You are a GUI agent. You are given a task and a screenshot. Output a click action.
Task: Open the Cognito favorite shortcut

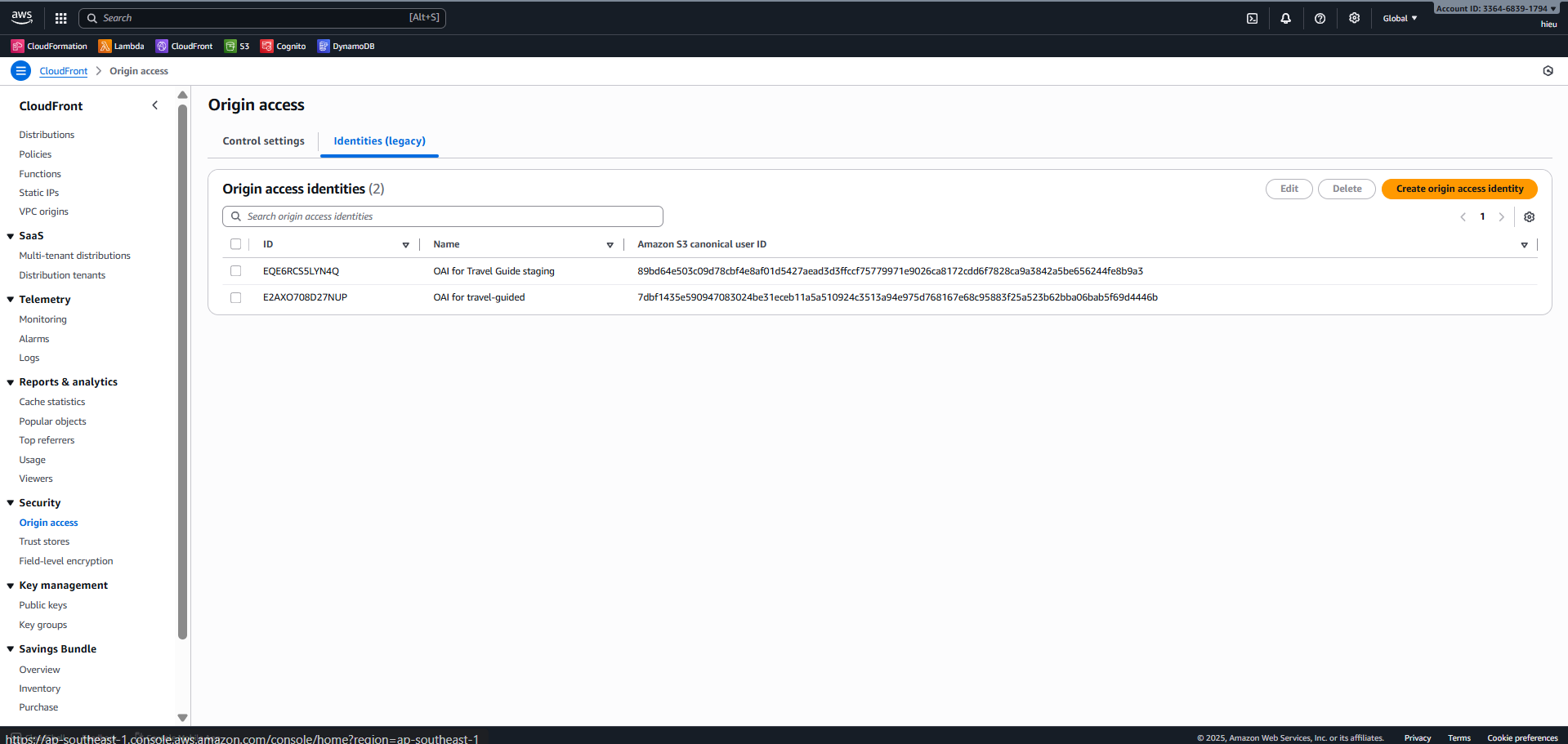[x=283, y=46]
